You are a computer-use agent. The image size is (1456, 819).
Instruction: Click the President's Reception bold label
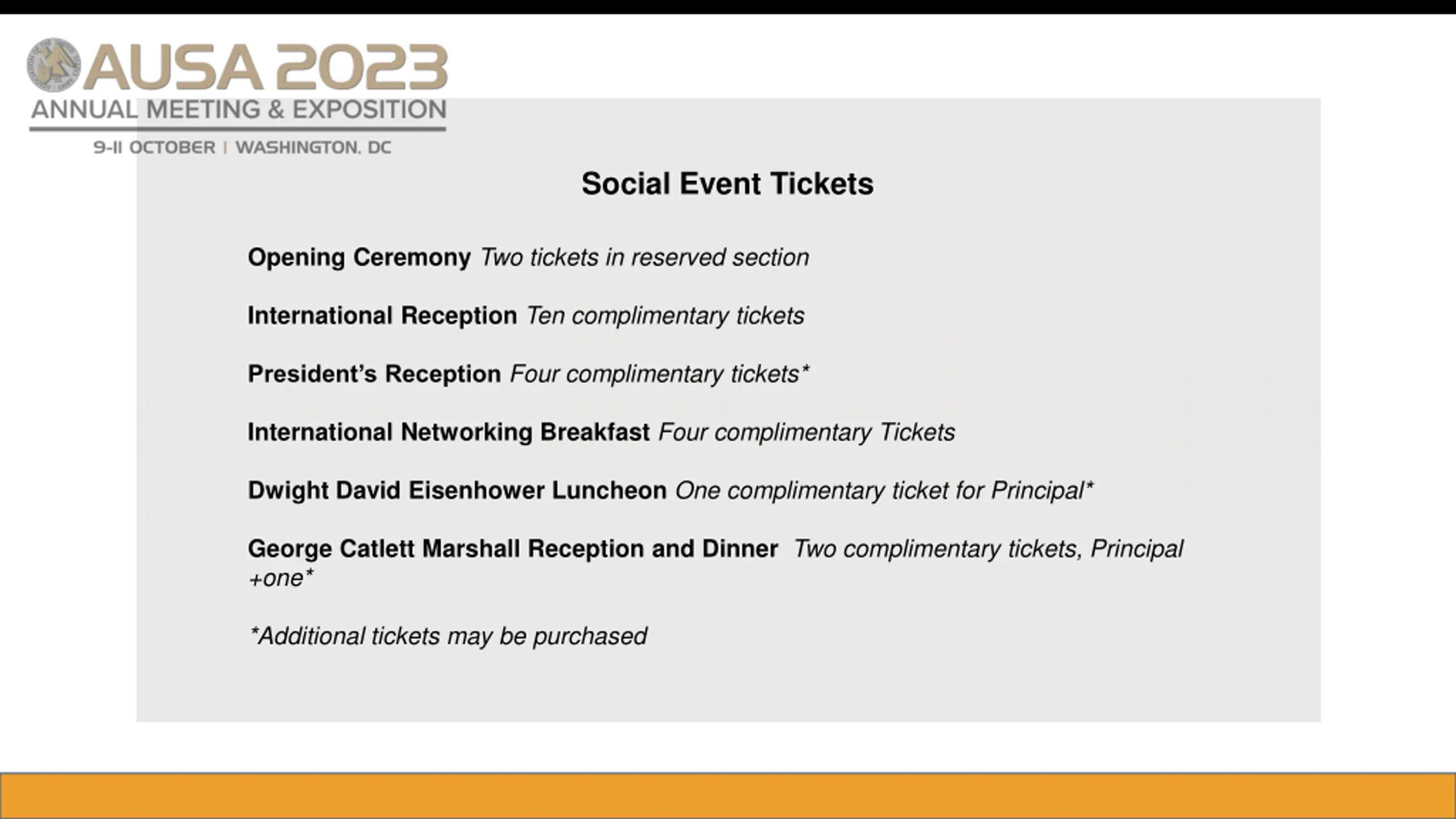(374, 374)
